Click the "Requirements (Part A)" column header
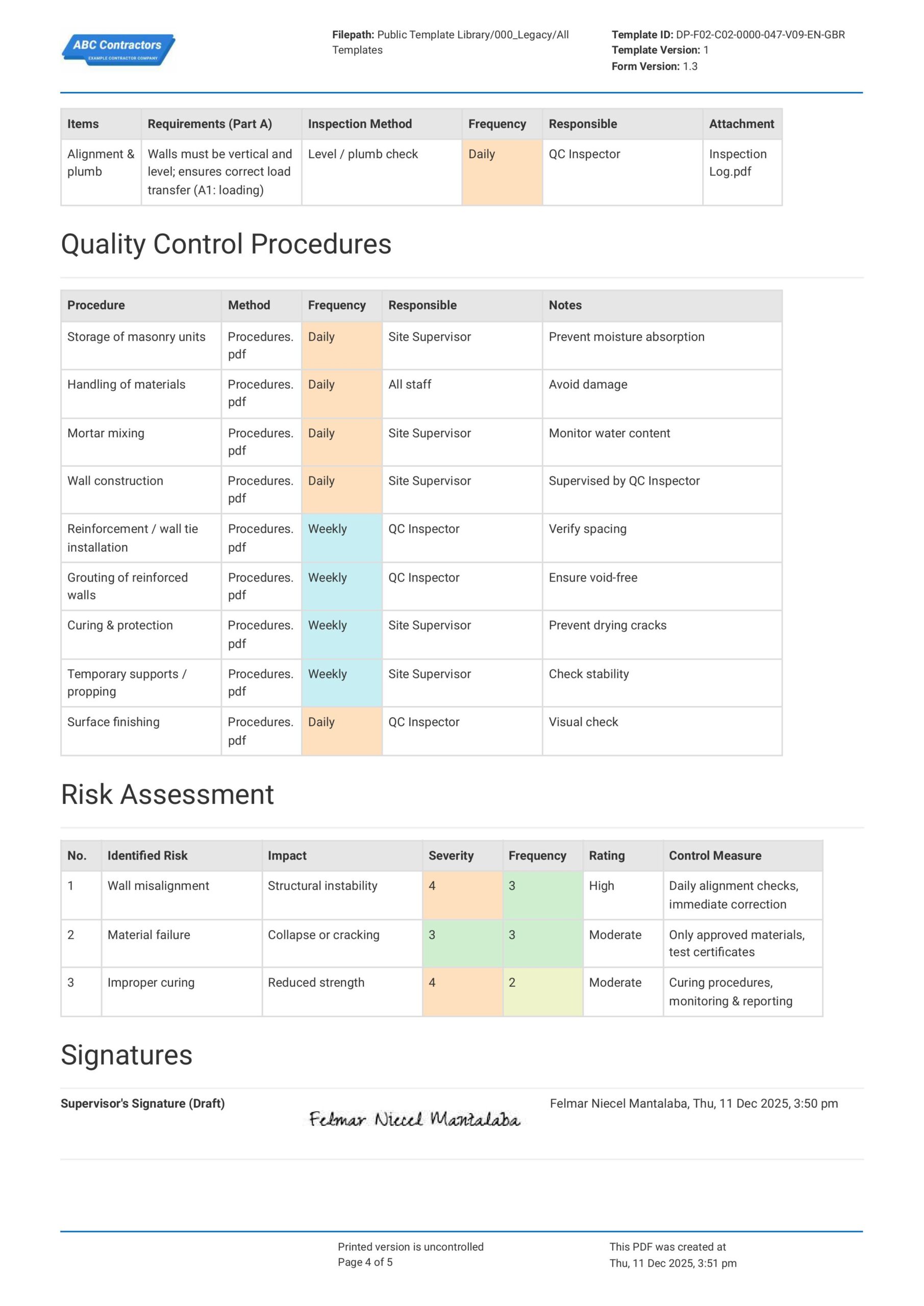The height and width of the screenshot is (1306, 924). (x=209, y=124)
